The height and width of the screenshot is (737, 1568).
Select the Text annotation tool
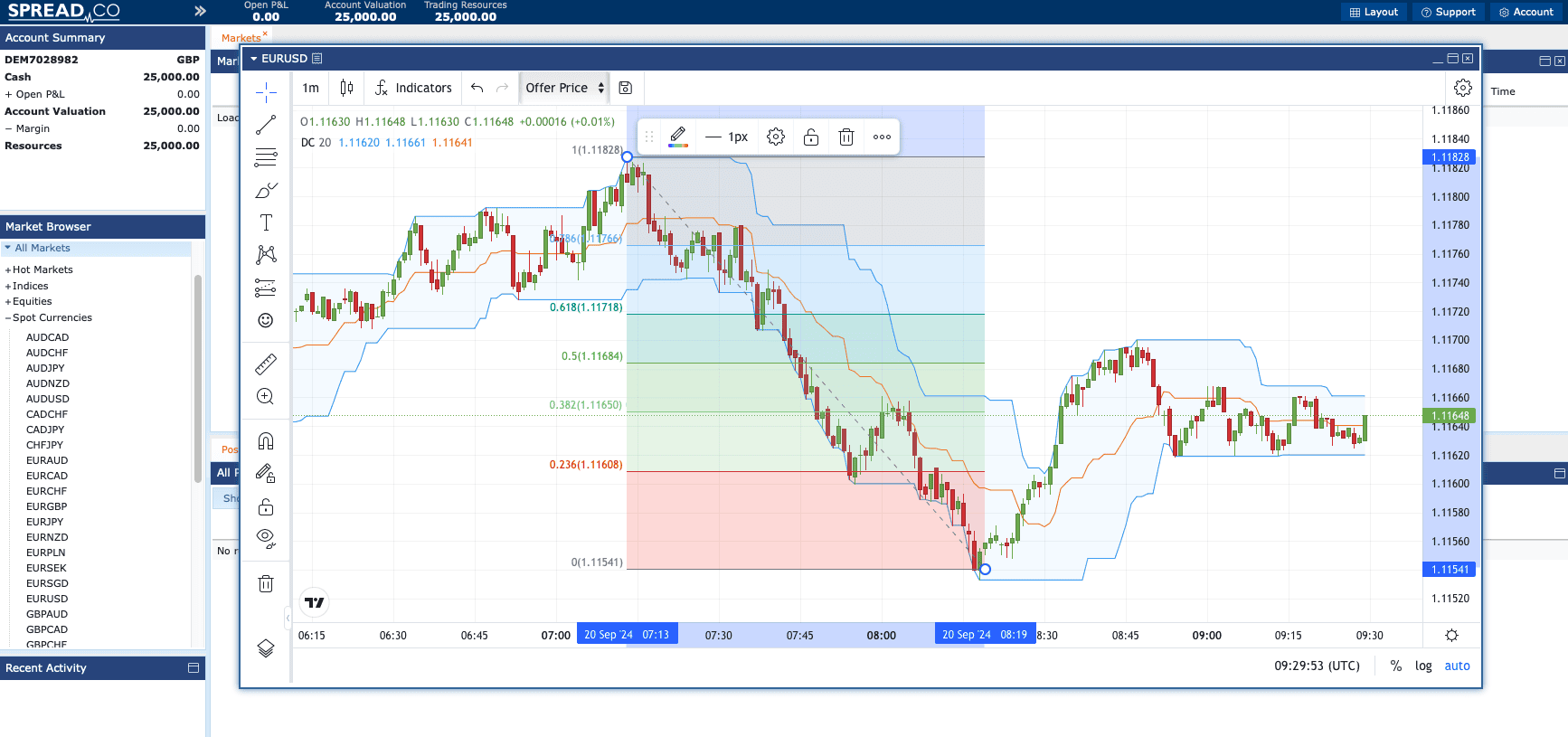pos(266,222)
